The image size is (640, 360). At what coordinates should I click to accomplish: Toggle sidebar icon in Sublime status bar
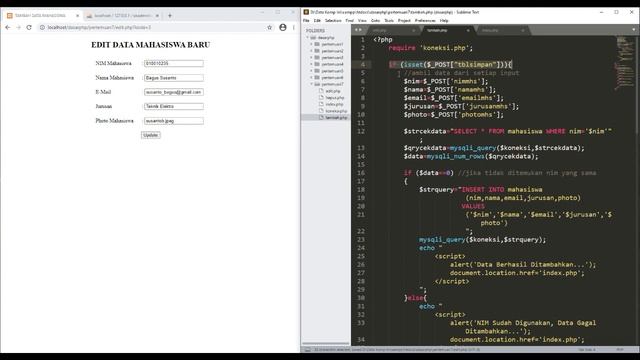tap(307, 349)
